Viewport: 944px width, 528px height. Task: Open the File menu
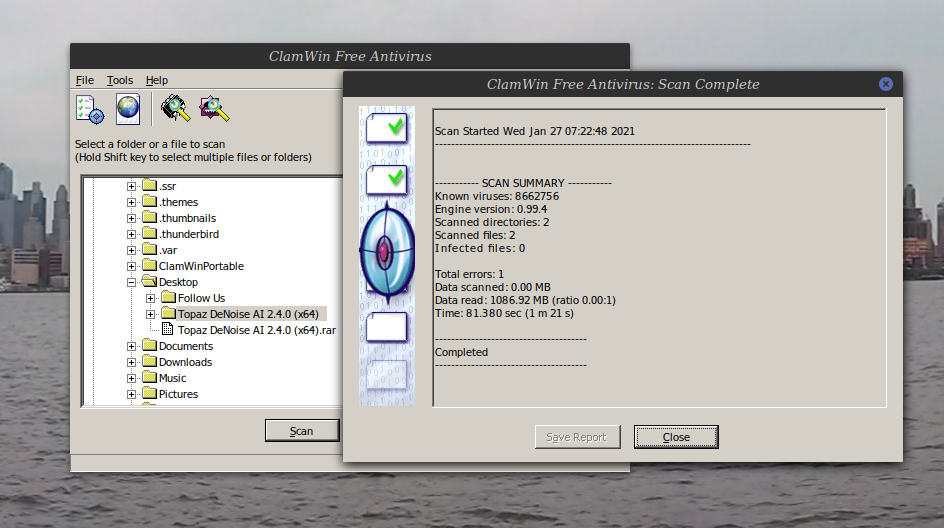click(85, 80)
